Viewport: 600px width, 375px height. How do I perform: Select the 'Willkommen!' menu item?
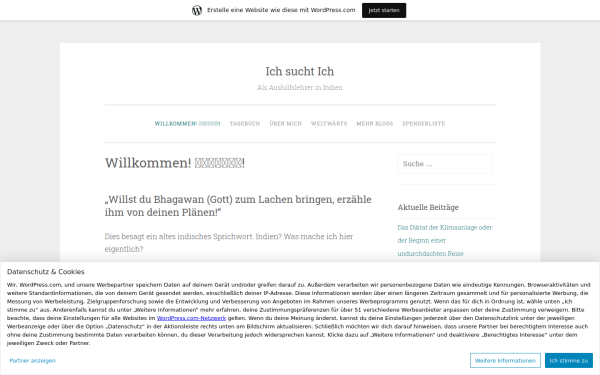187,124
